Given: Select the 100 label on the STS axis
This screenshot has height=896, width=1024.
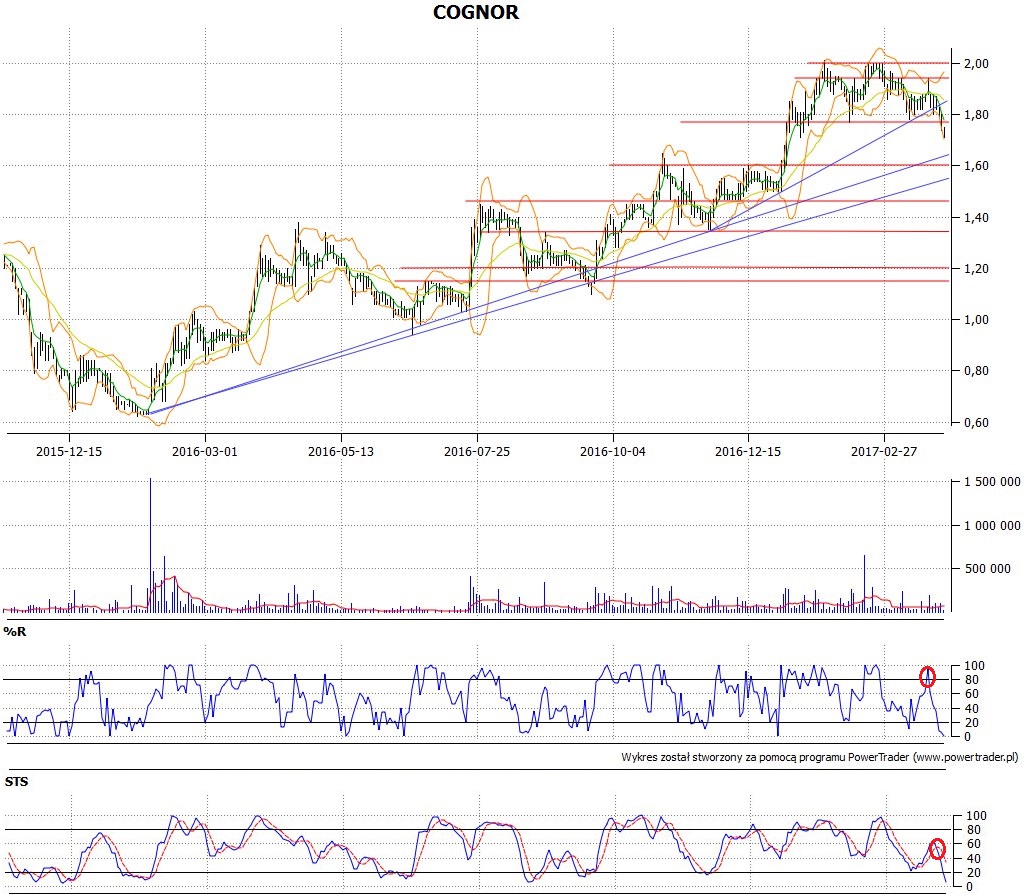Looking at the screenshot, I should coord(976,816).
